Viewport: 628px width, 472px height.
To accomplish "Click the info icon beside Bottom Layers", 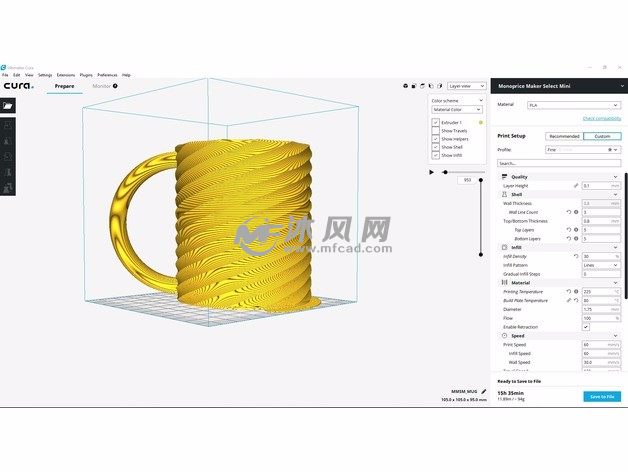I will point(576,238).
